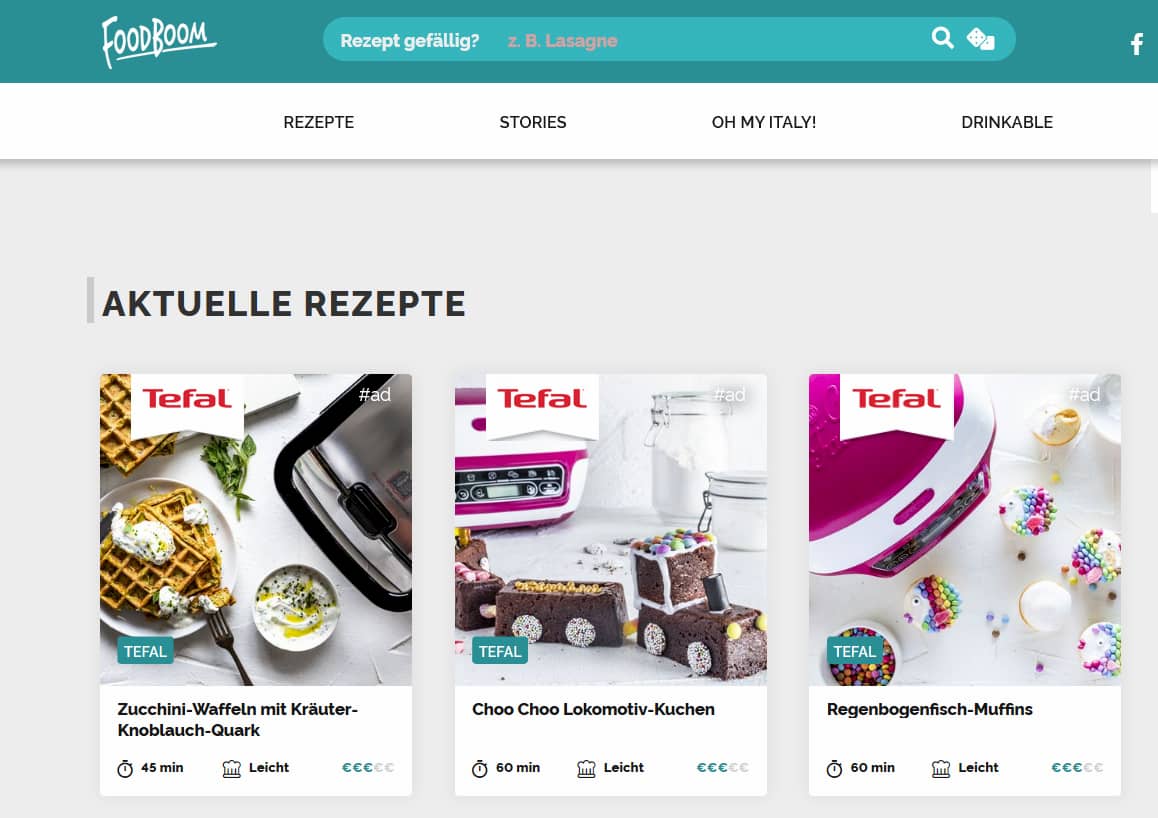Click the TEFAL tag on the locomotive cake image
Screen dimensions: 1158x818
(500, 651)
